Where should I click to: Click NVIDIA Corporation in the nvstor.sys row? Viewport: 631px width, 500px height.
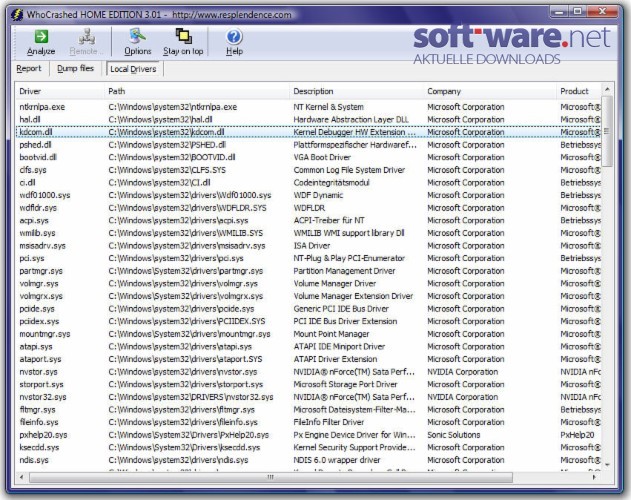462,372
